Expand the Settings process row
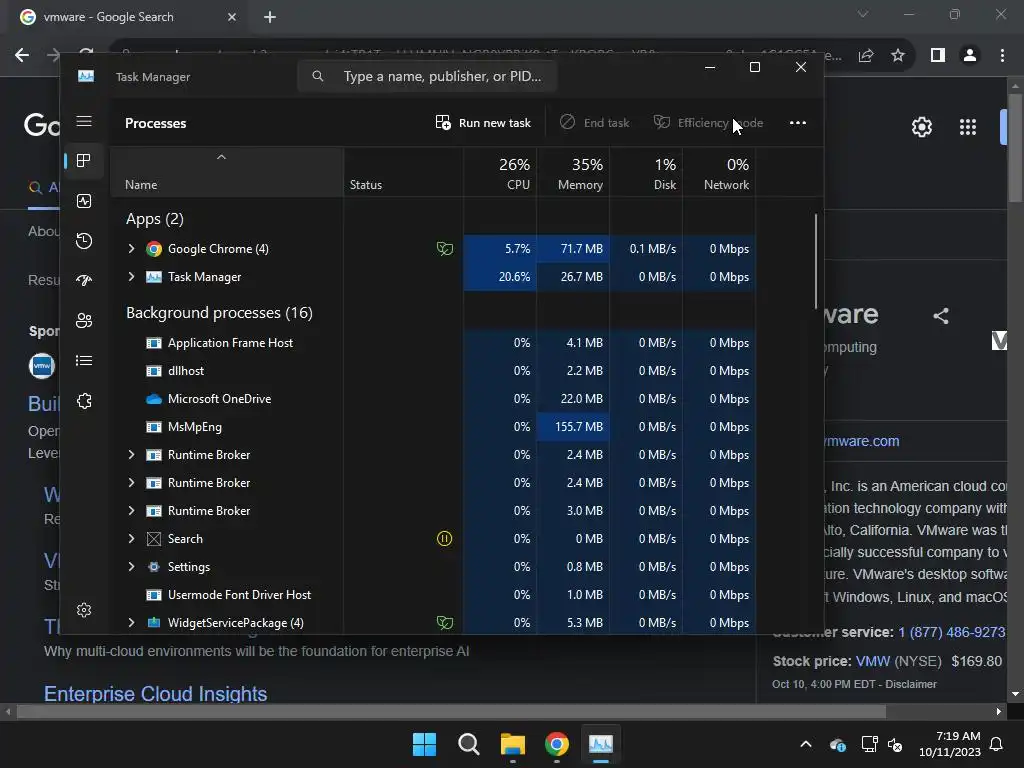 pos(131,567)
